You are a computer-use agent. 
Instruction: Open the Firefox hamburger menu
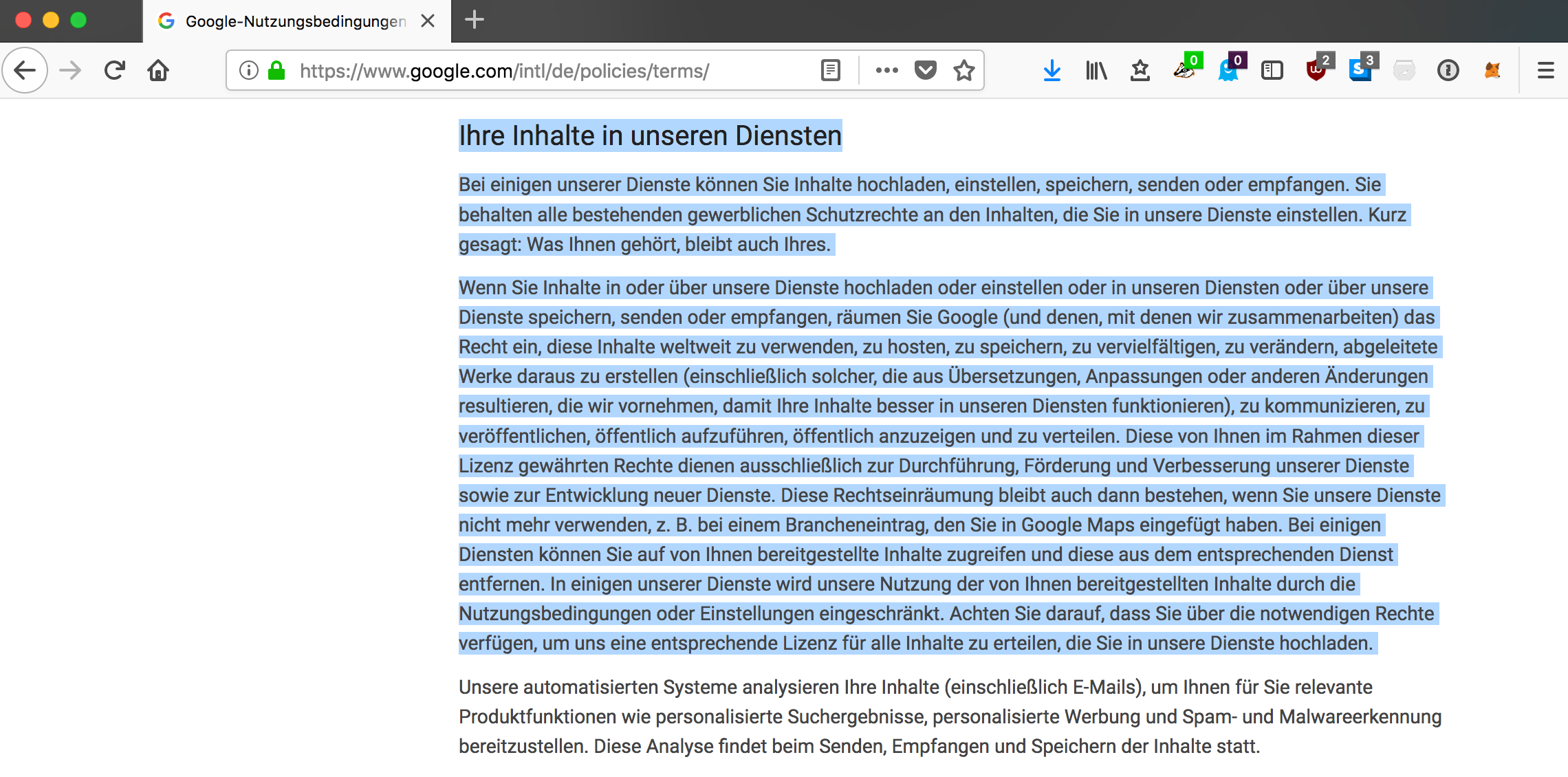1545,70
